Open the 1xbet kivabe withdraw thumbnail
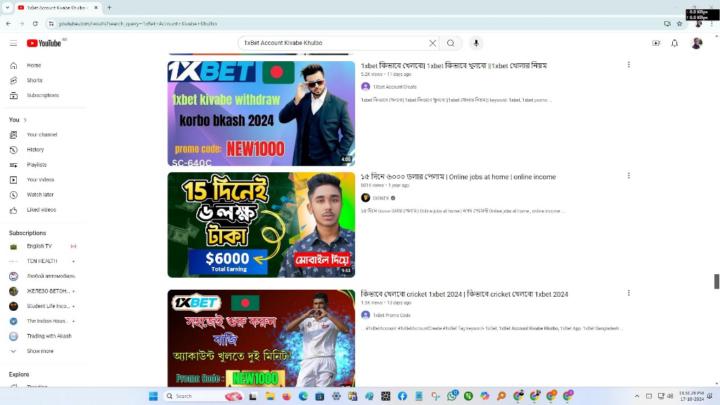This screenshot has height=405, width=720. pos(261,113)
